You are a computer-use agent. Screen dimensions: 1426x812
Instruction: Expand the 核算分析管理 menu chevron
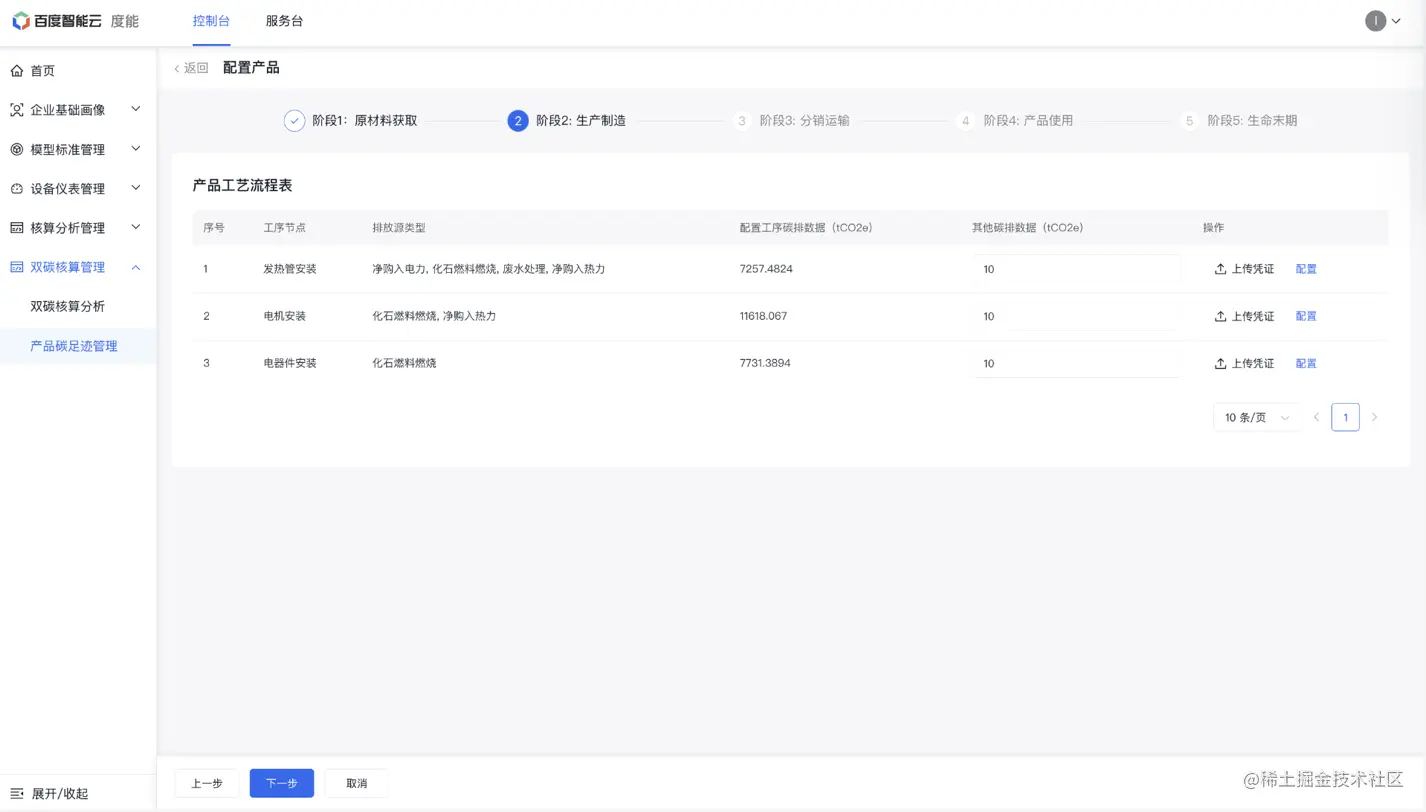pyautogui.click(x=136, y=227)
